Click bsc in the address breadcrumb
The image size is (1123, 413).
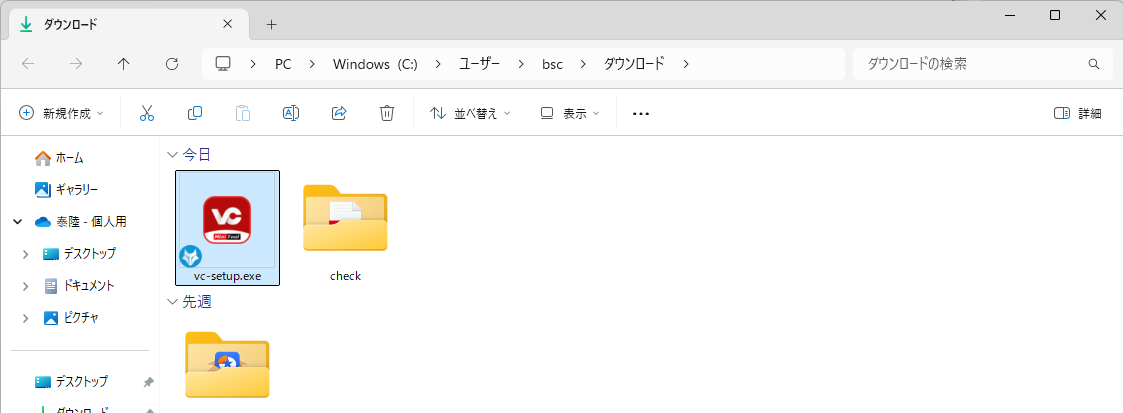552,64
